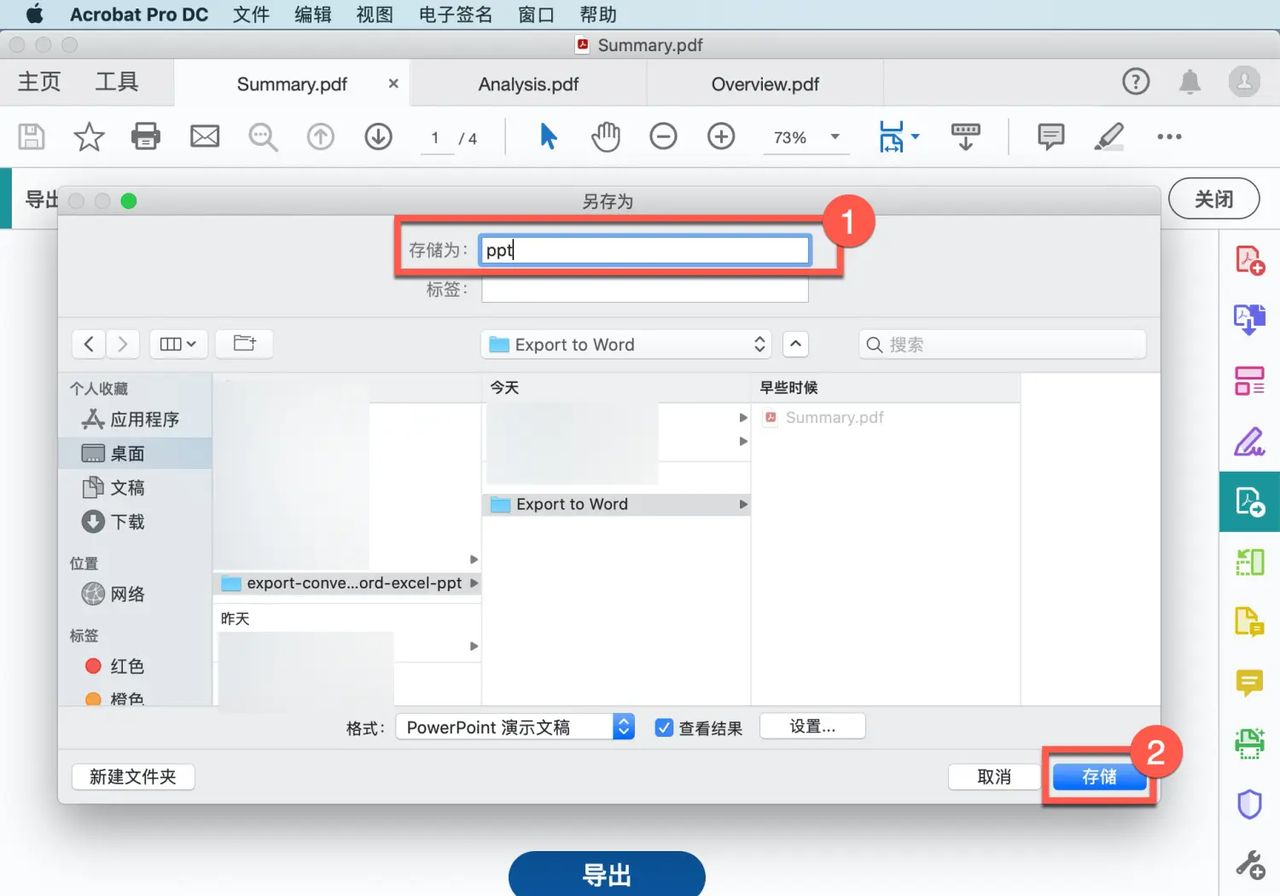Open Acrobat help question mark icon
The height and width of the screenshot is (896, 1280).
tap(1136, 81)
